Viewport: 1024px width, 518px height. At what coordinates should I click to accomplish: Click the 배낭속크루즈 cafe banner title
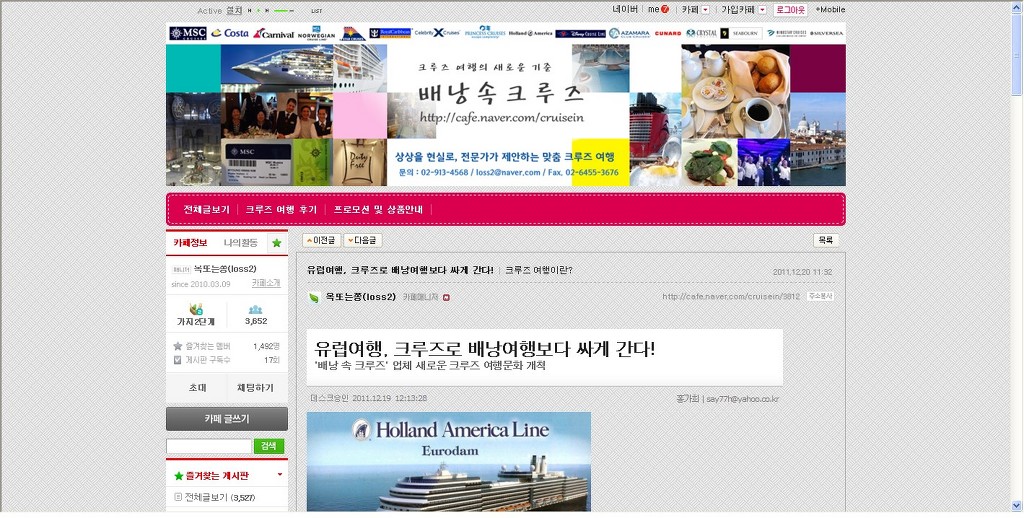point(501,95)
